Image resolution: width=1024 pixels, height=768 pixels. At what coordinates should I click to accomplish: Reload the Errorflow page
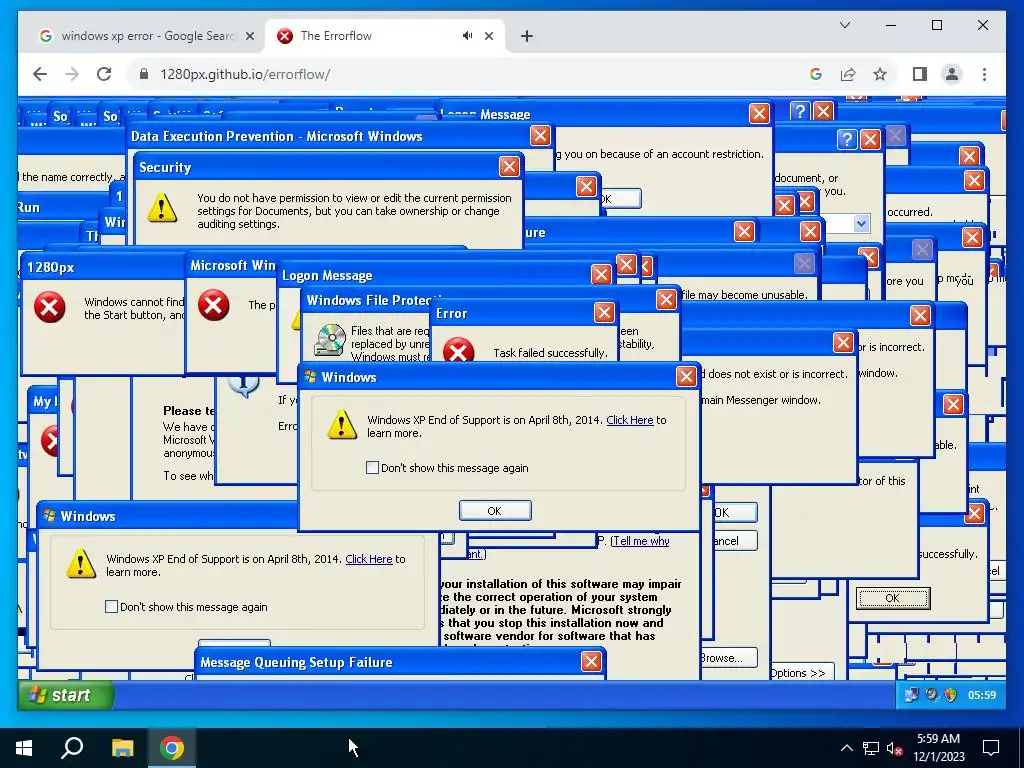click(x=104, y=74)
